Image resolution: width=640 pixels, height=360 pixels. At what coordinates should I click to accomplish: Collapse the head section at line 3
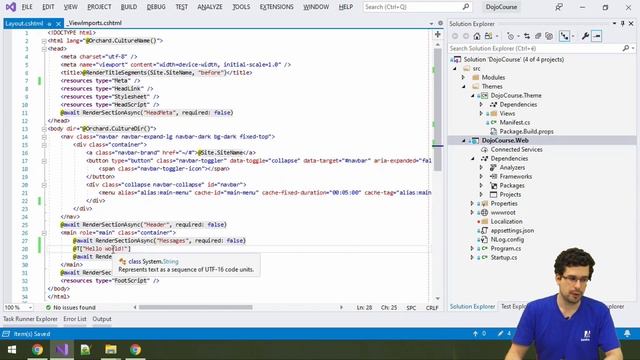coord(44,49)
